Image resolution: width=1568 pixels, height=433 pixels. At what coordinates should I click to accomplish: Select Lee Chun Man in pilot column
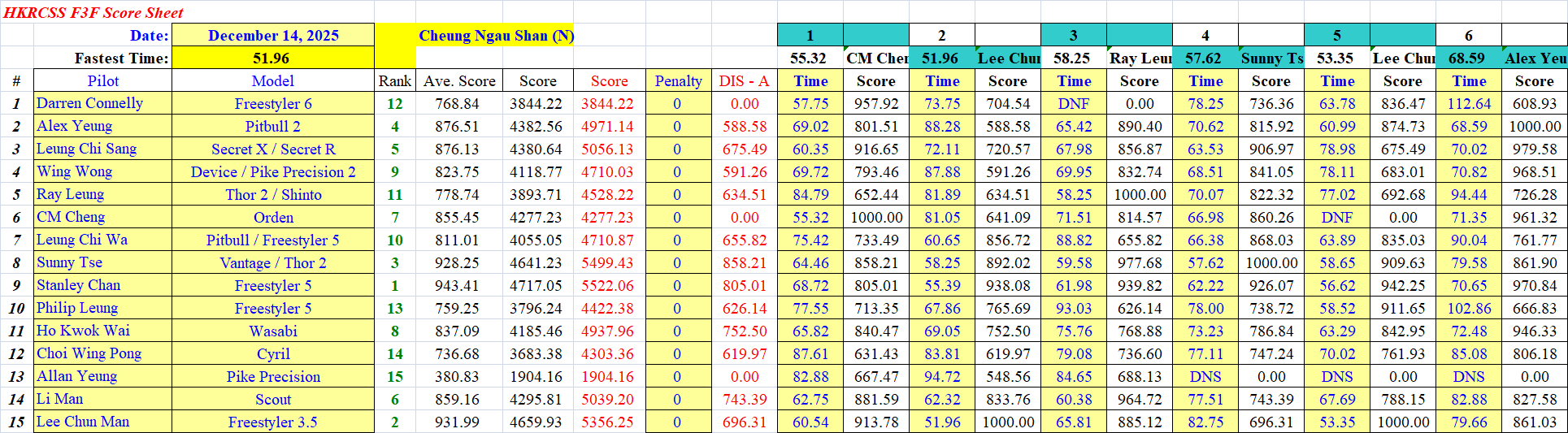coord(83,422)
